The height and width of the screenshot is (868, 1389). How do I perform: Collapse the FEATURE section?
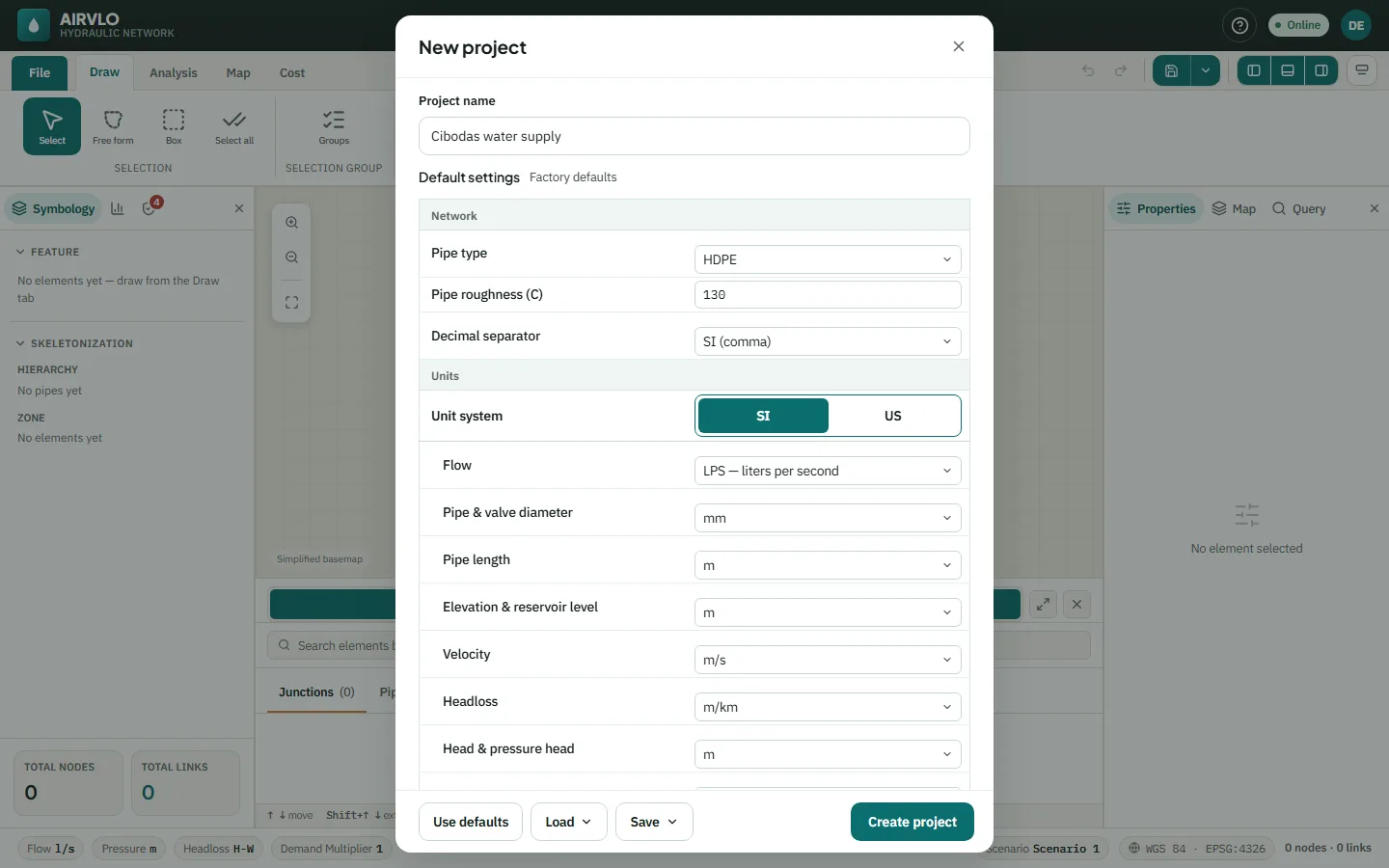pyautogui.click(x=48, y=252)
